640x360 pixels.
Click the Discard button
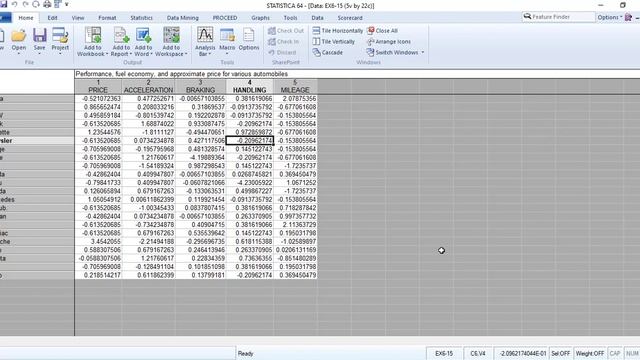[x=282, y=52]
